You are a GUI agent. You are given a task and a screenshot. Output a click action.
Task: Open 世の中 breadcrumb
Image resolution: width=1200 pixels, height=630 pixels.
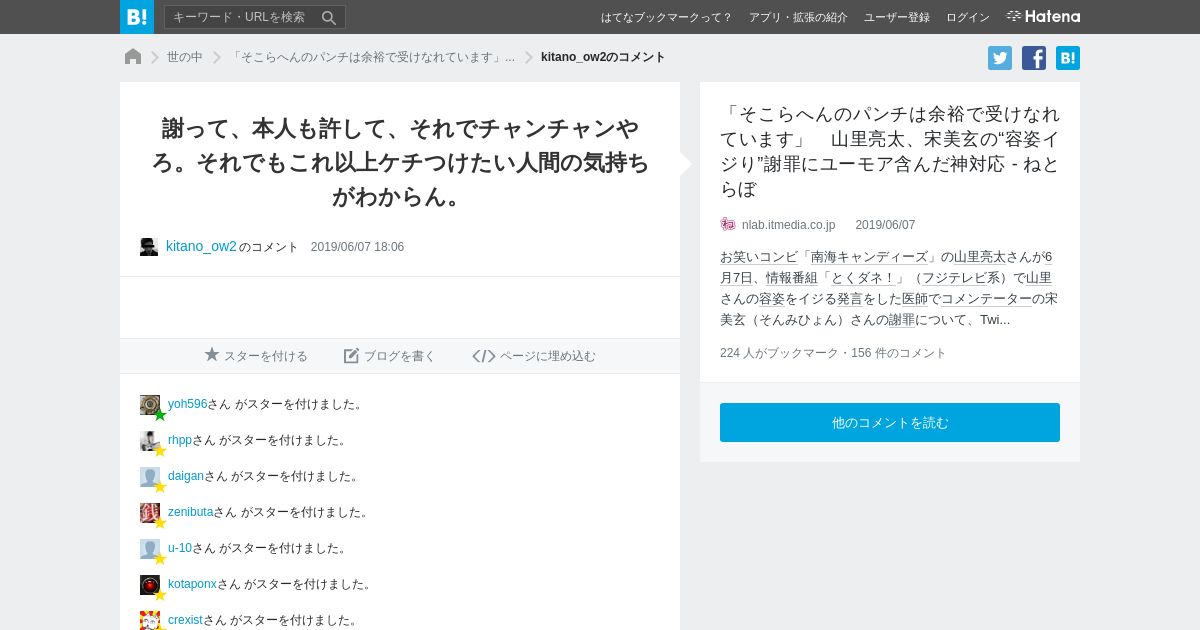coord(185,57)
